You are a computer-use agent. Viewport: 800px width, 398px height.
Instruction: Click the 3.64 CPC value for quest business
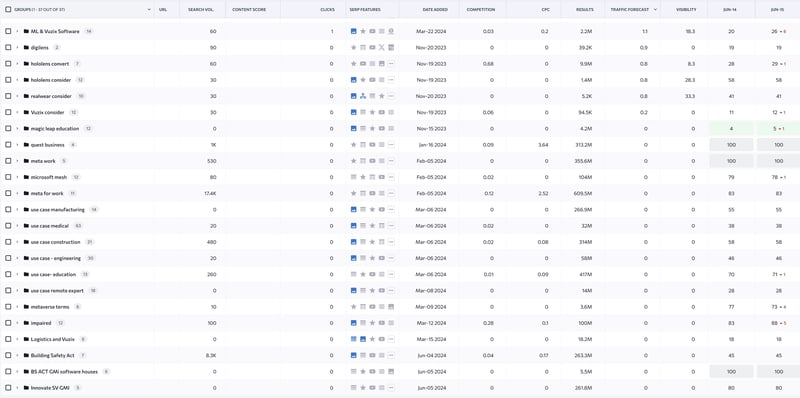point(543,145)
